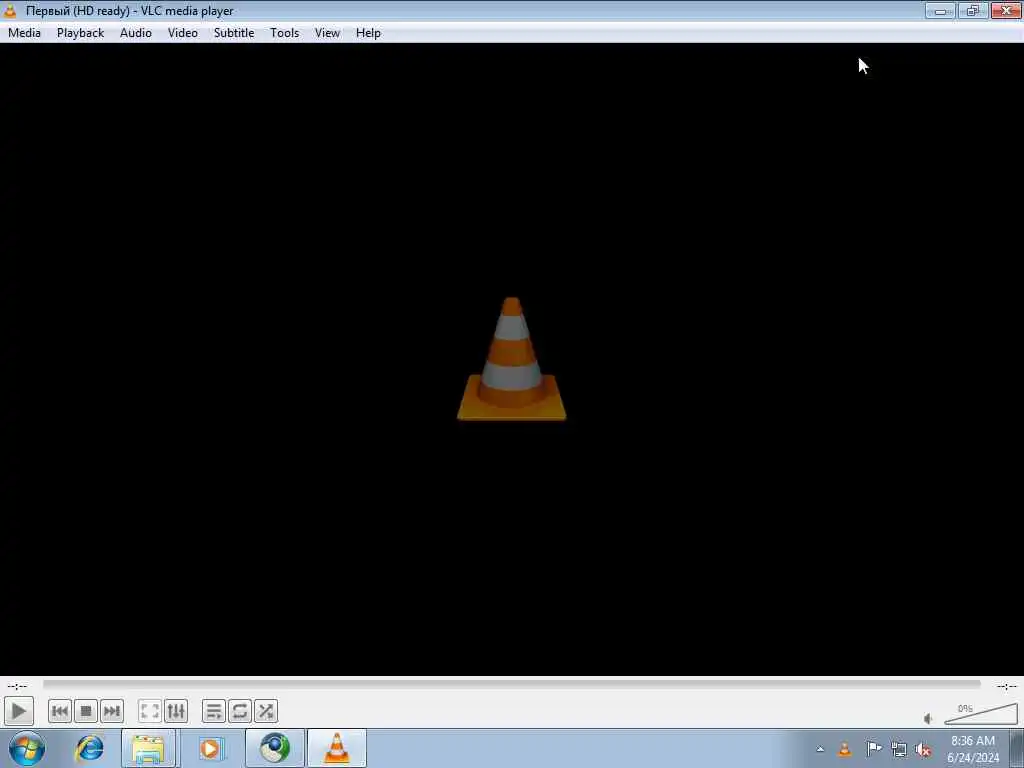This screenshot has height=768, width=1024.
Task: Click the VLC cone tray icon
Action: coord(844,749)
